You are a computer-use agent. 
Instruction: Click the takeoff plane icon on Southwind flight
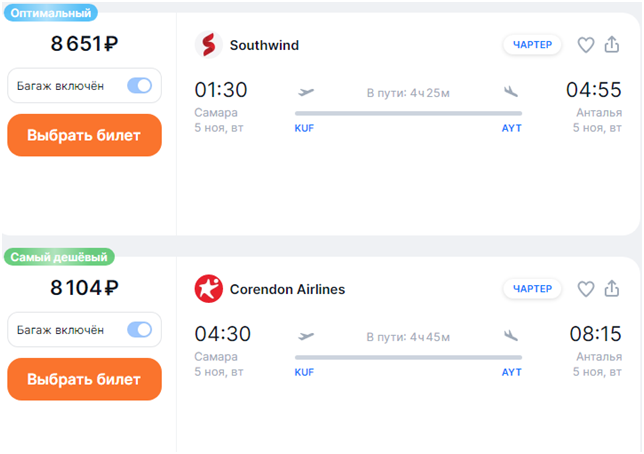[306, 92]
